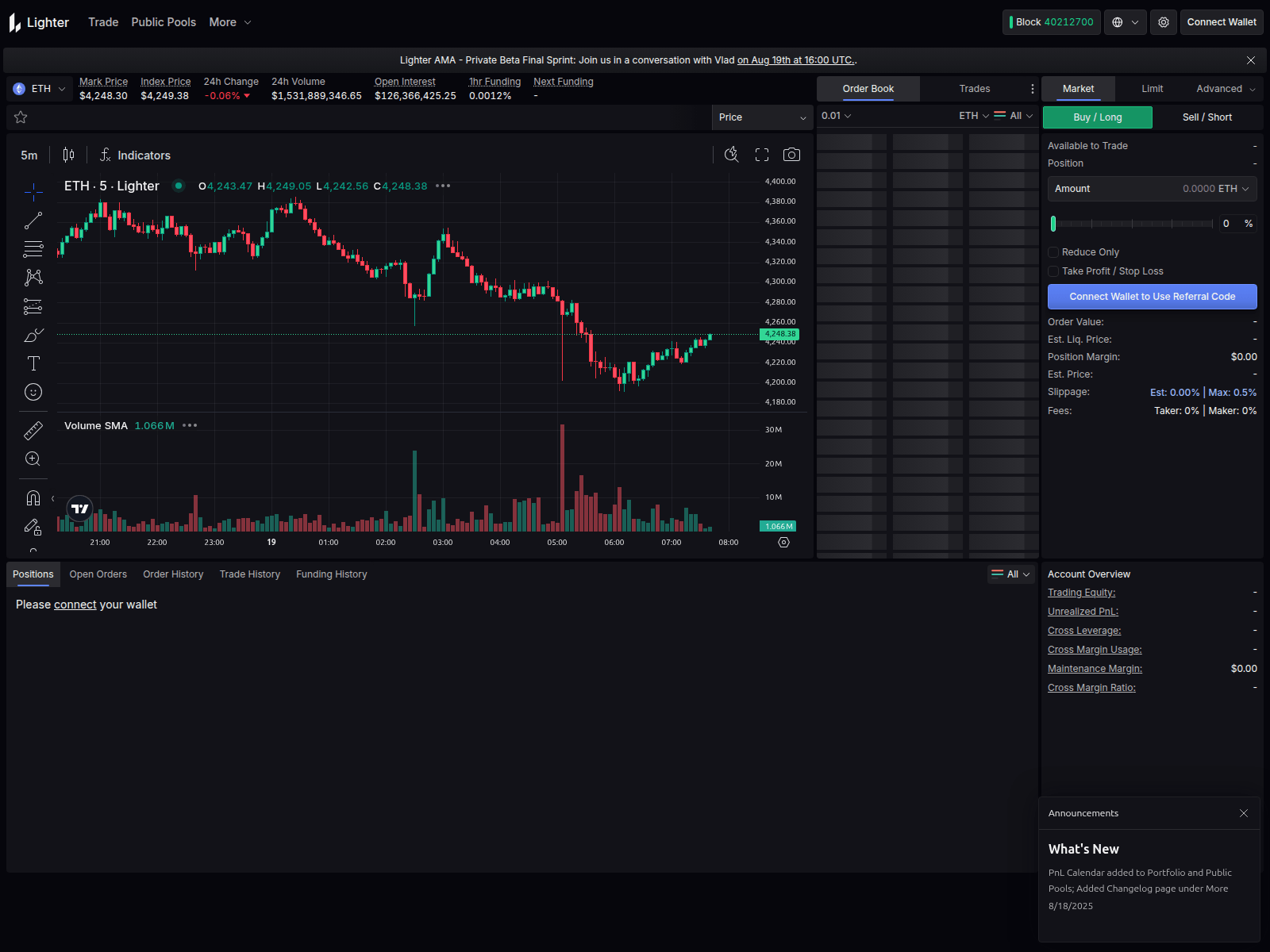Expand the Advanced order type dropdown
The height and width of the screenshot is (952, 1270).
1226,89
